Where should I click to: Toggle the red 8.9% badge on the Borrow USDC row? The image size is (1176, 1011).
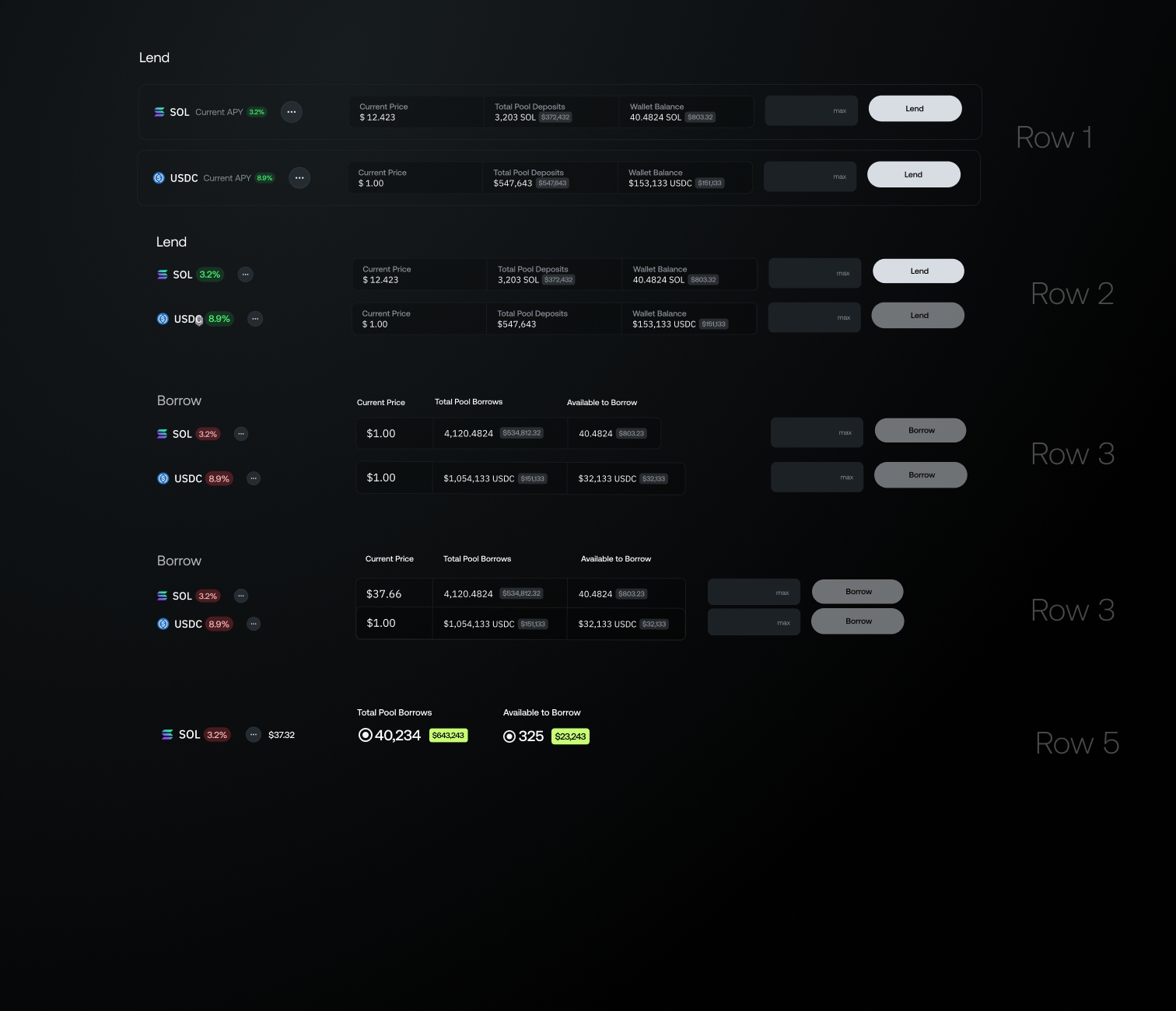(x=219, y=478)
